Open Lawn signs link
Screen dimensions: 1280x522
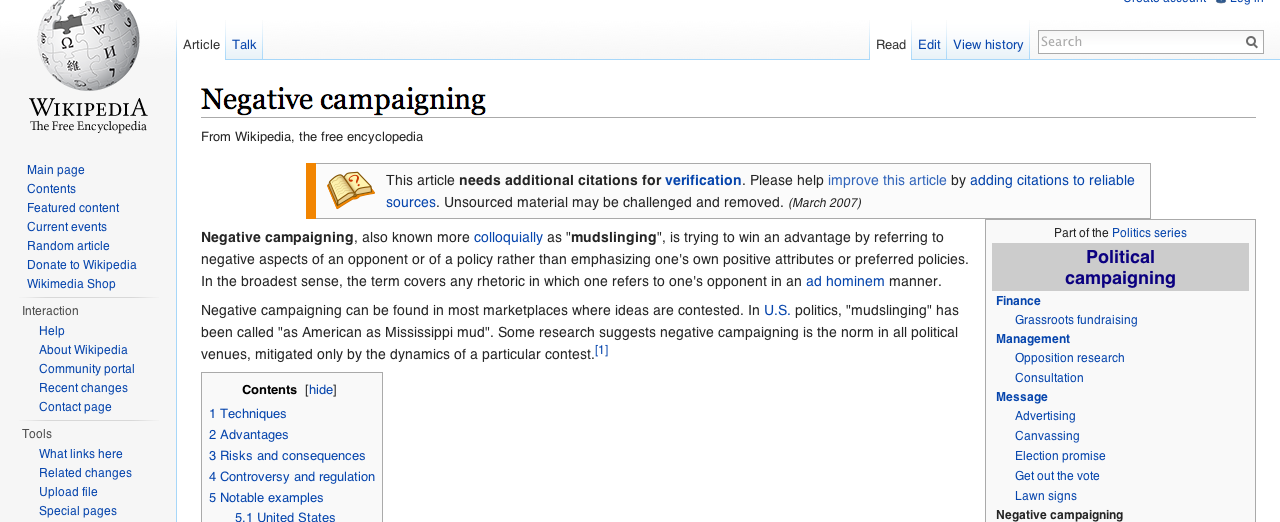click(1046, 496)
